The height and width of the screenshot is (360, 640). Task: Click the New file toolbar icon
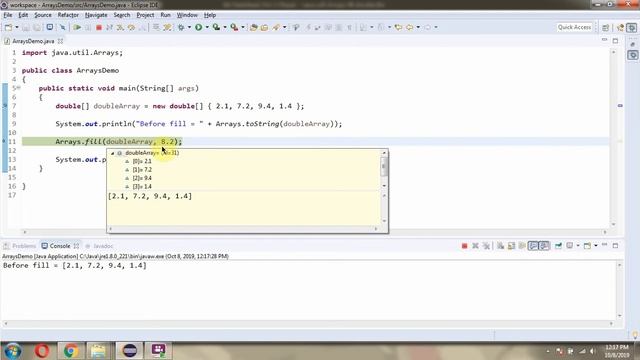[x=8, y=27]
